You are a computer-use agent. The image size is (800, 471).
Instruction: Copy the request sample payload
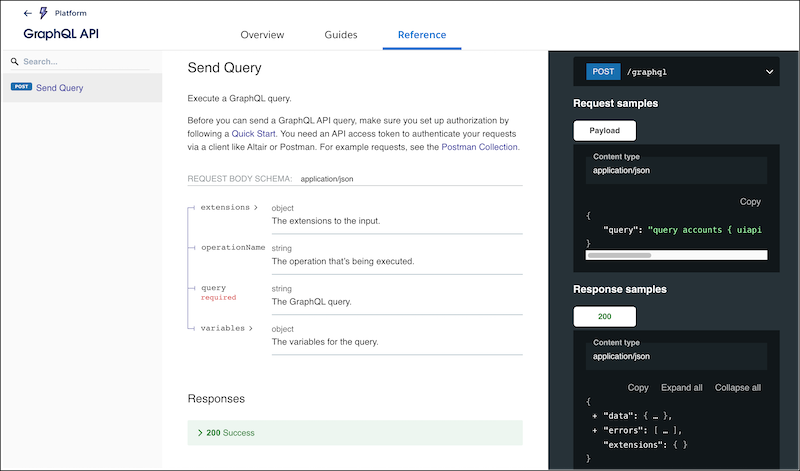pyautogui.click(x=750, y=202)
